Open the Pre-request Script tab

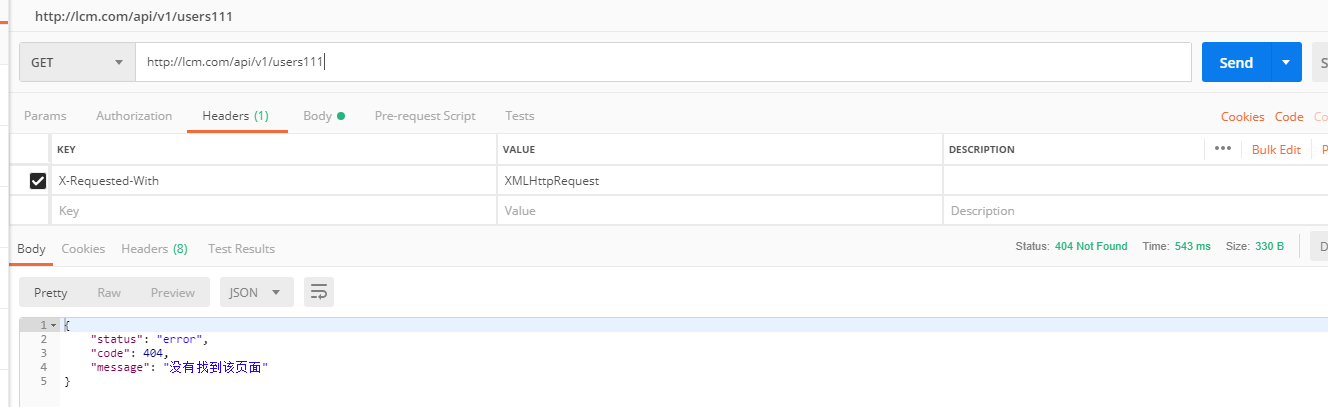pyautogui.click(x=425, y=116)
